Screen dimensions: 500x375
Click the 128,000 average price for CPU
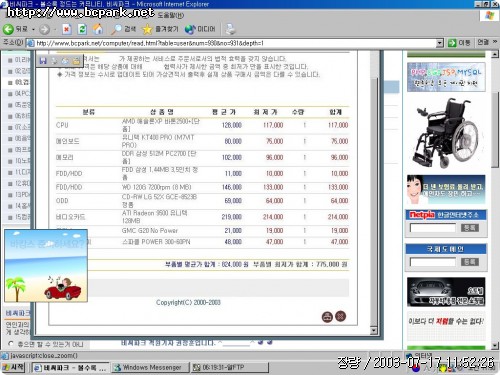pos(232,125)
